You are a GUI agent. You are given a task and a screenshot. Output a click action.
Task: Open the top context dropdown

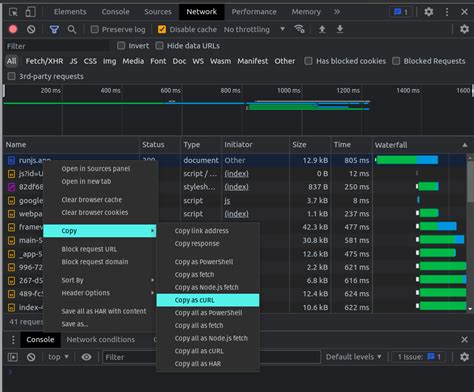(x=58, y=357)
